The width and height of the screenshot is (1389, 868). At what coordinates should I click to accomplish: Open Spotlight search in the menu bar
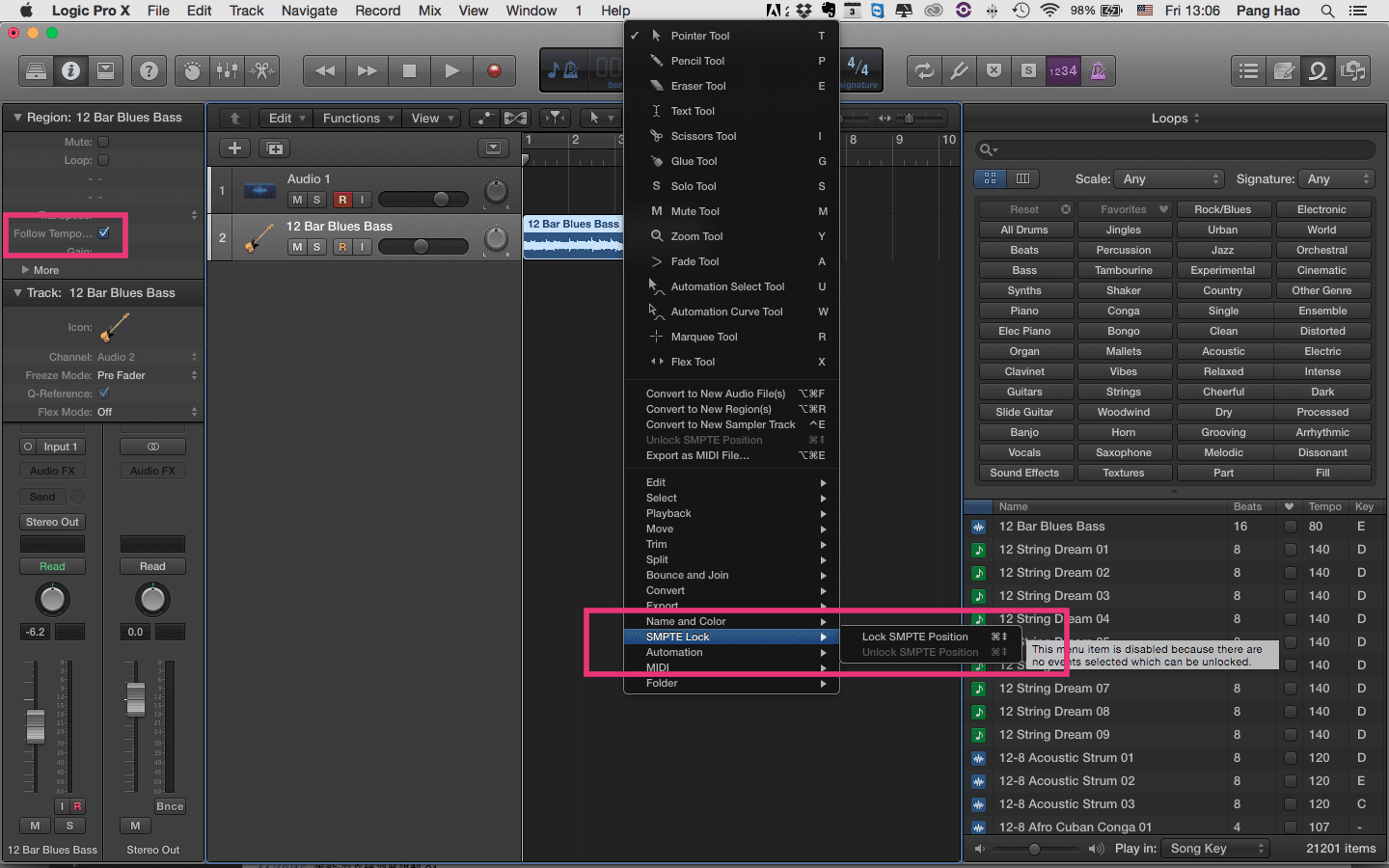[1327, 11]
